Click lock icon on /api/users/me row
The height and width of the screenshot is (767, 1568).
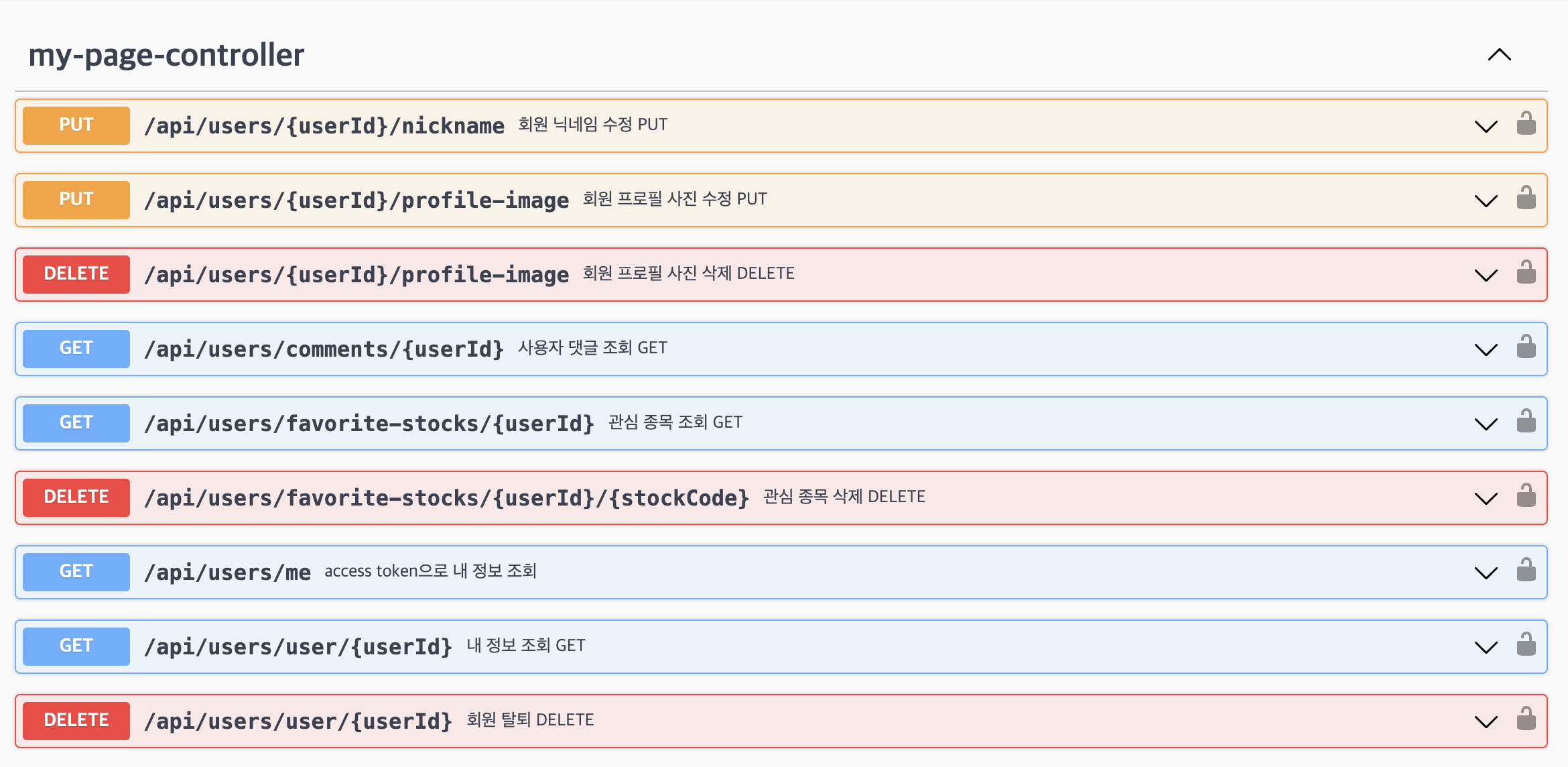(x=1526, y=571)
